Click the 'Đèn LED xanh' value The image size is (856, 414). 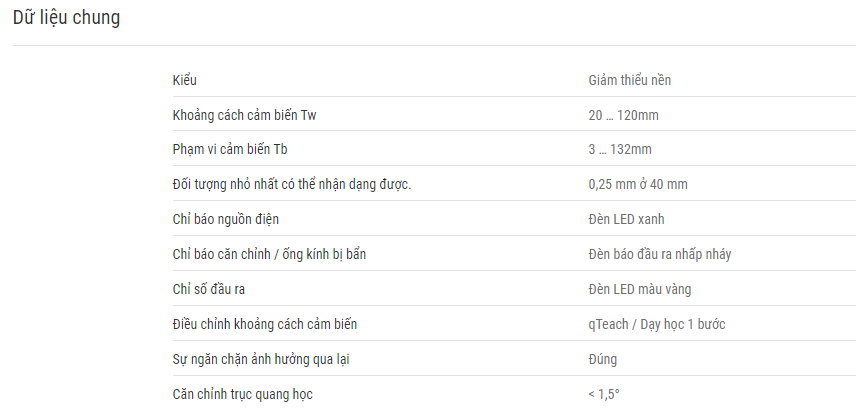click(626, 219)
